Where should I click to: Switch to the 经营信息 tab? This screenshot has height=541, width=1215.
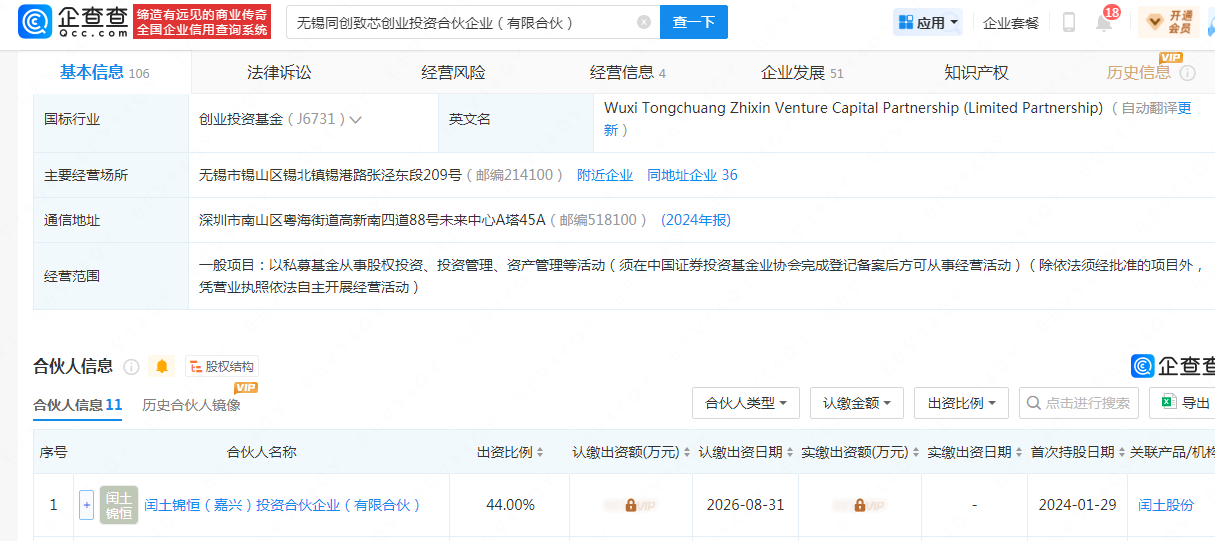point(627,72)
